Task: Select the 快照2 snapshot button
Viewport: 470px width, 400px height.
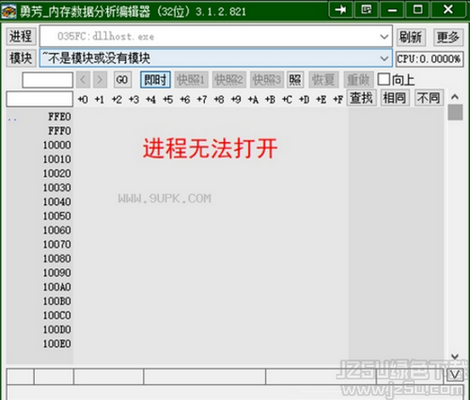Action: click(229, 80)
